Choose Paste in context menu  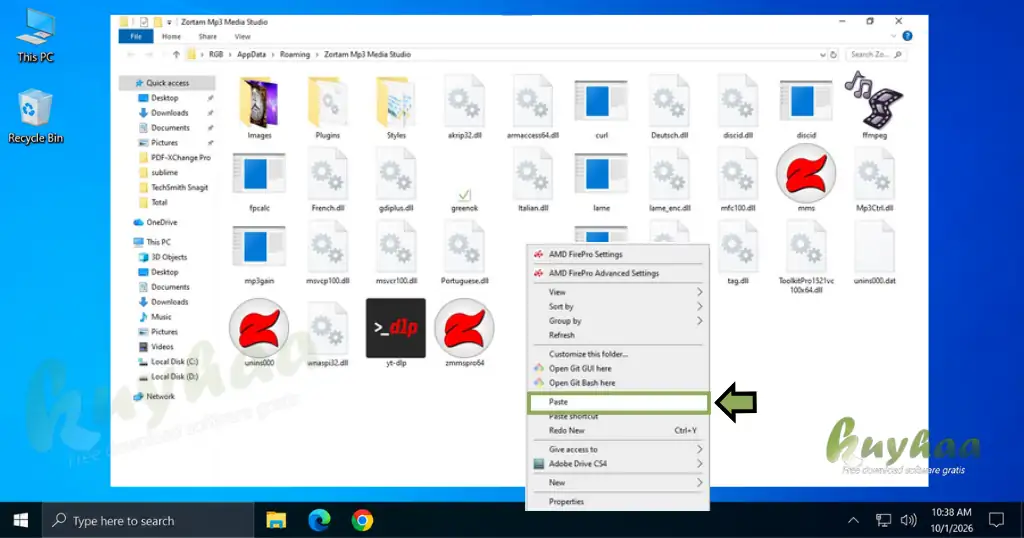618,402
